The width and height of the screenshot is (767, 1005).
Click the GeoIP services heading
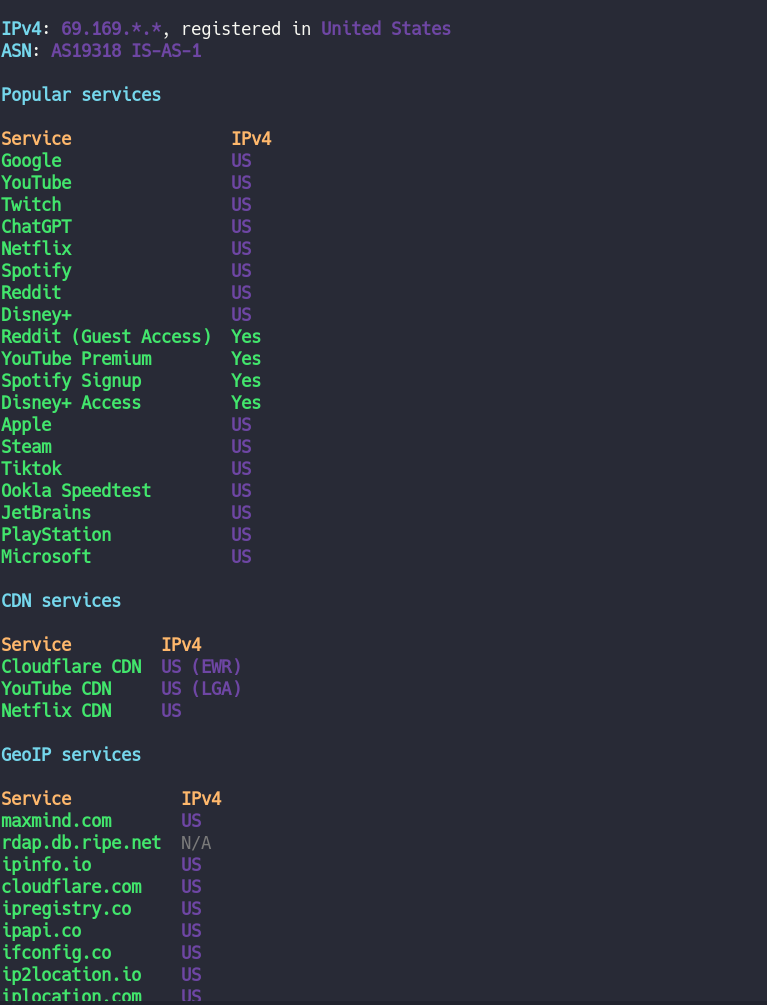(71, 755)
